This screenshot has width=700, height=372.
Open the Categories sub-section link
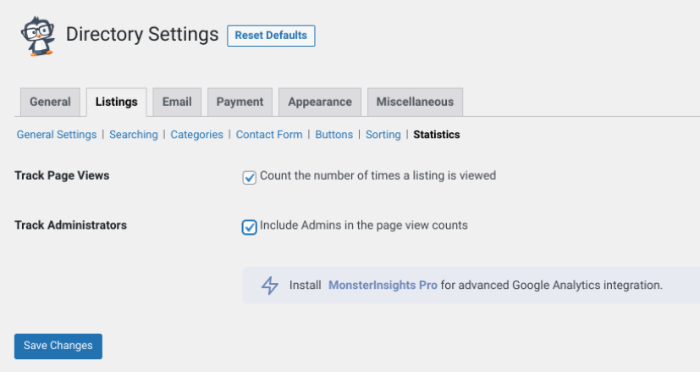(x=197, y=134)
